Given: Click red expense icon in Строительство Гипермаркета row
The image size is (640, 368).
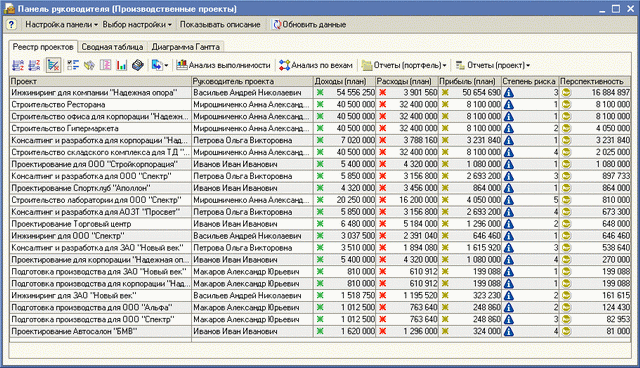Looking at the screenshot, I should click(382, 128).
